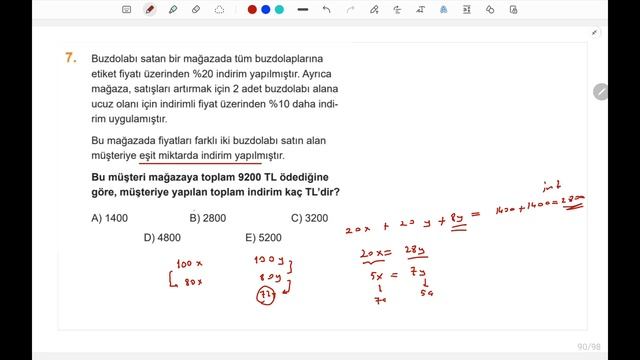Click answer choice C) 3200
This screenshot has width=640, height=360.
tap(309, 218)
